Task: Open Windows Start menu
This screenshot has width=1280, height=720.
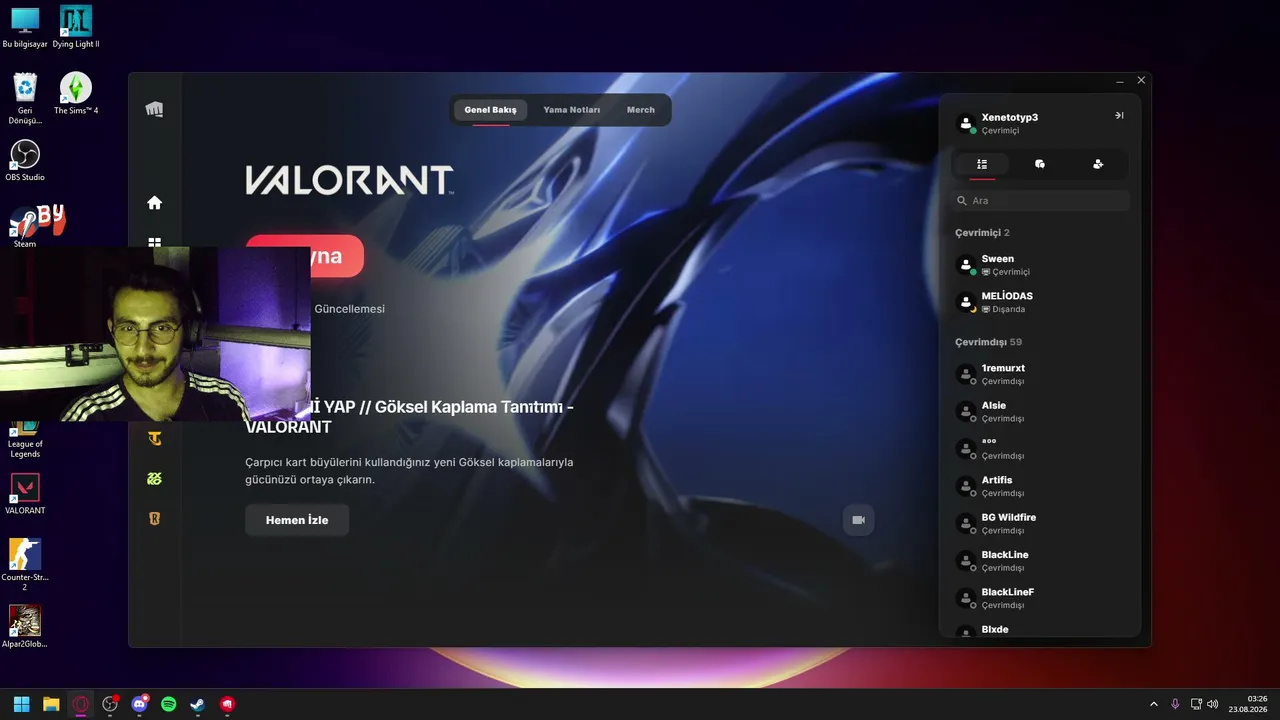Action: tap(21, 704)
